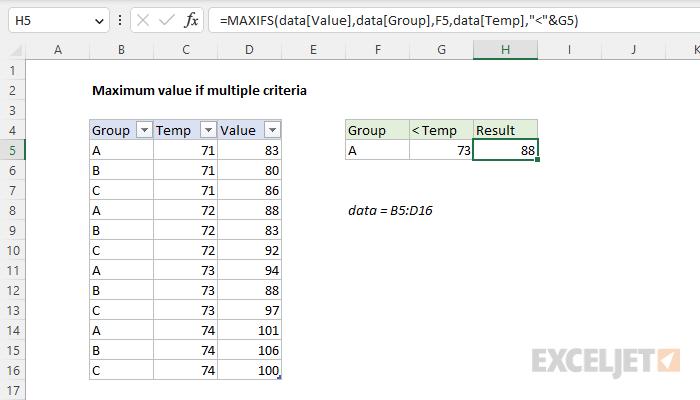Screen dimensions: 700x400
Task: Select column E header
Action: click(313, 50)
